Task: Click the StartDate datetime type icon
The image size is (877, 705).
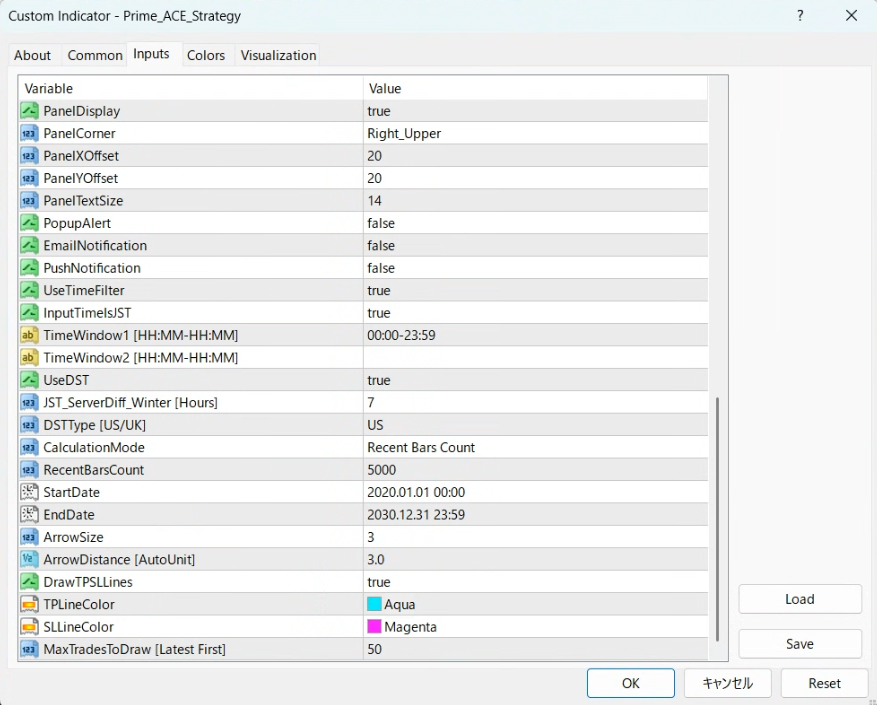Action: [x=29, y=492]
